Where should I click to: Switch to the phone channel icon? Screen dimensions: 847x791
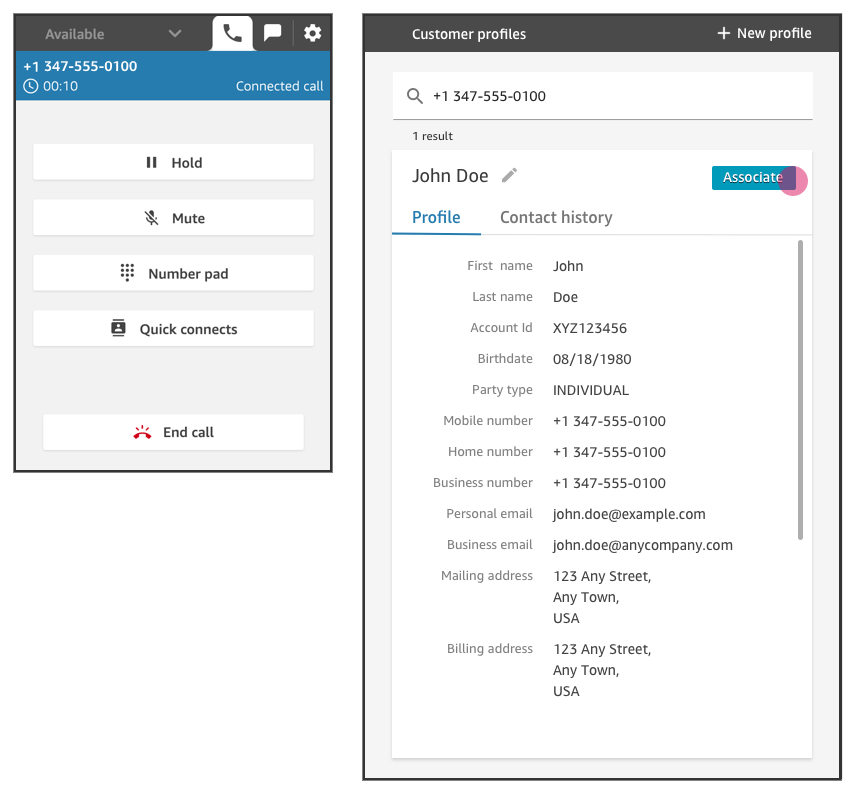pyautogui.click(x=231, y=33)
